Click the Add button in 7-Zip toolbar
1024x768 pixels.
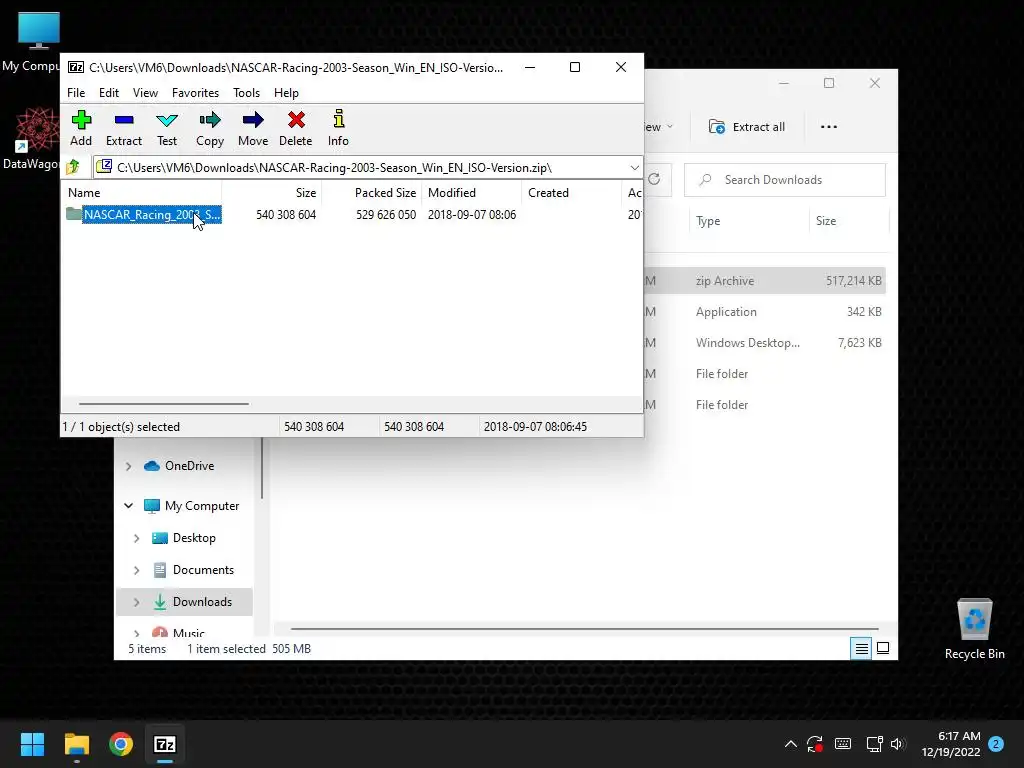click(81, 129)
